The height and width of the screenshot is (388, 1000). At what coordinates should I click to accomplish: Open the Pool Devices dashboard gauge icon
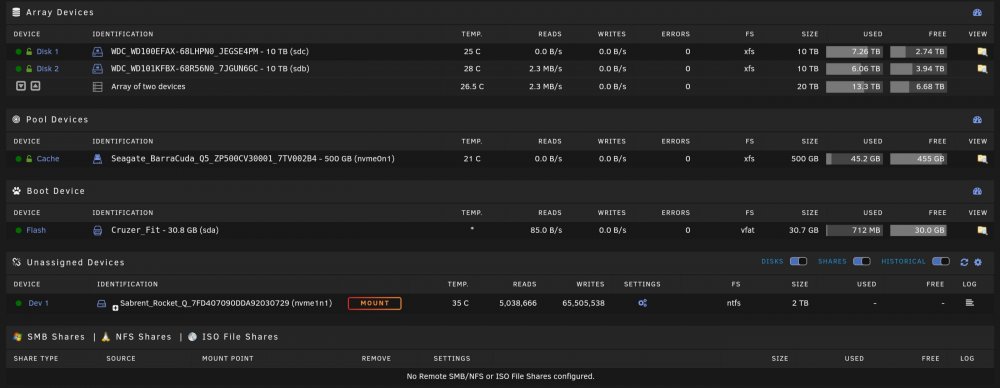977,120
